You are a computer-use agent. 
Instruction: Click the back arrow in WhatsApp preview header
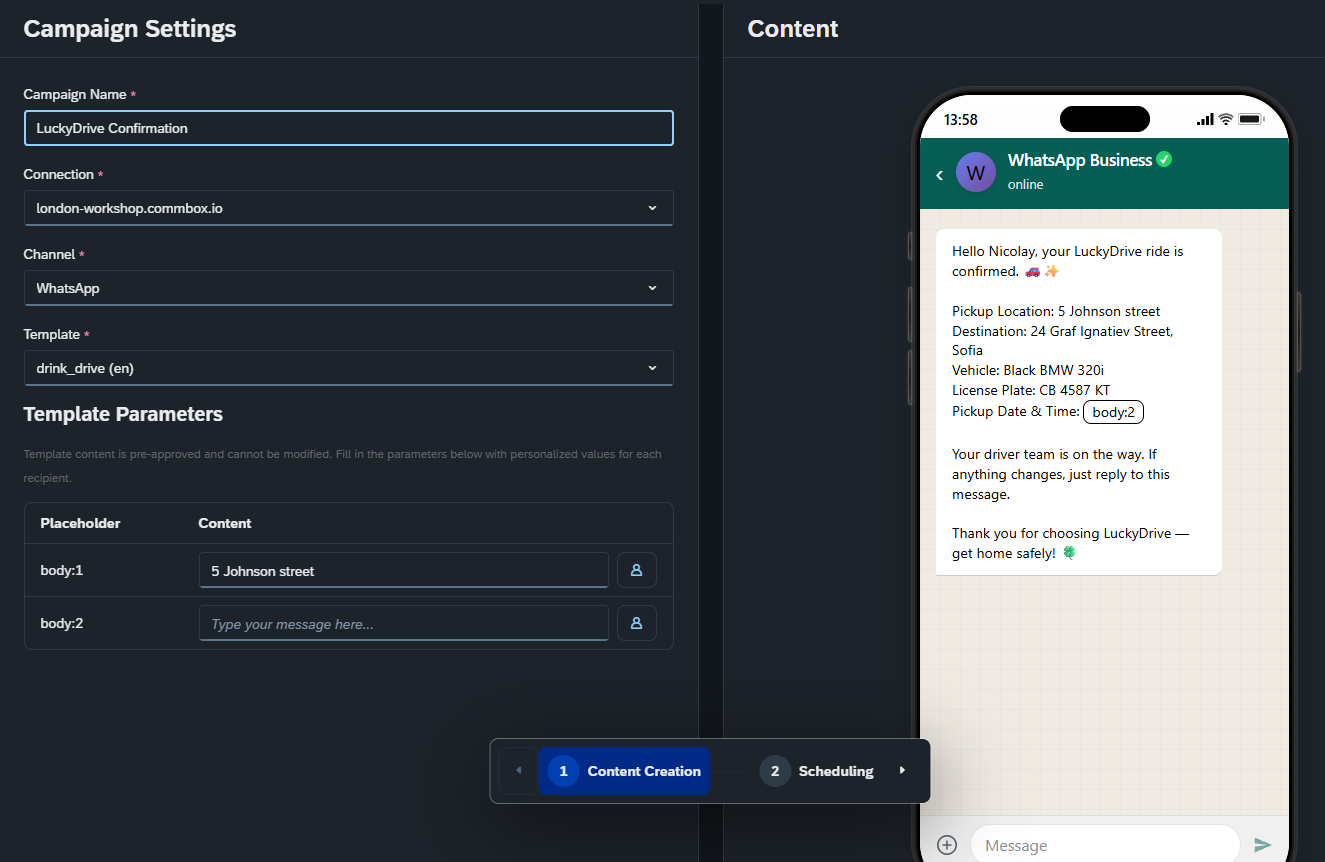[x=939, y=175]
